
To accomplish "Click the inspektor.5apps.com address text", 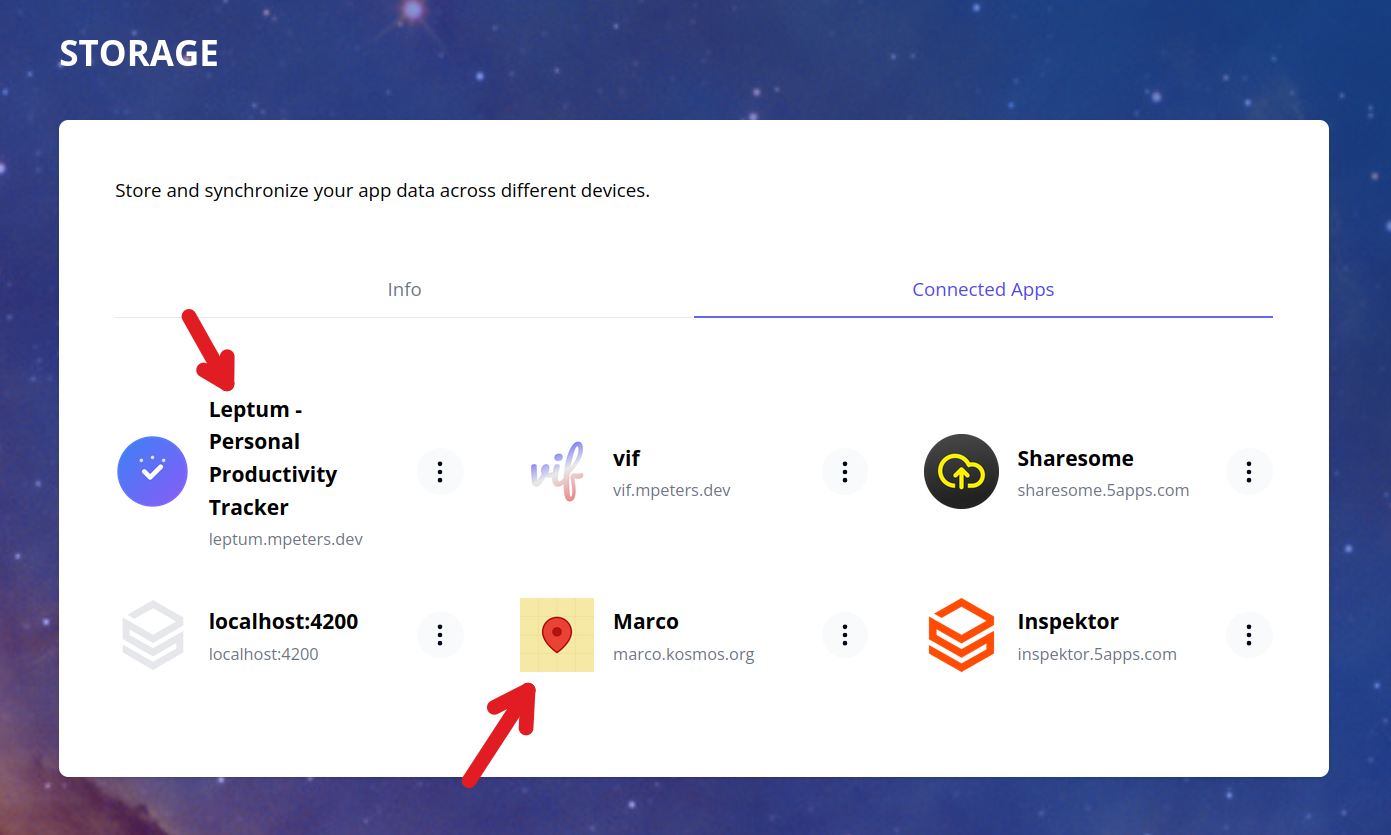I will pos(1096,655).
